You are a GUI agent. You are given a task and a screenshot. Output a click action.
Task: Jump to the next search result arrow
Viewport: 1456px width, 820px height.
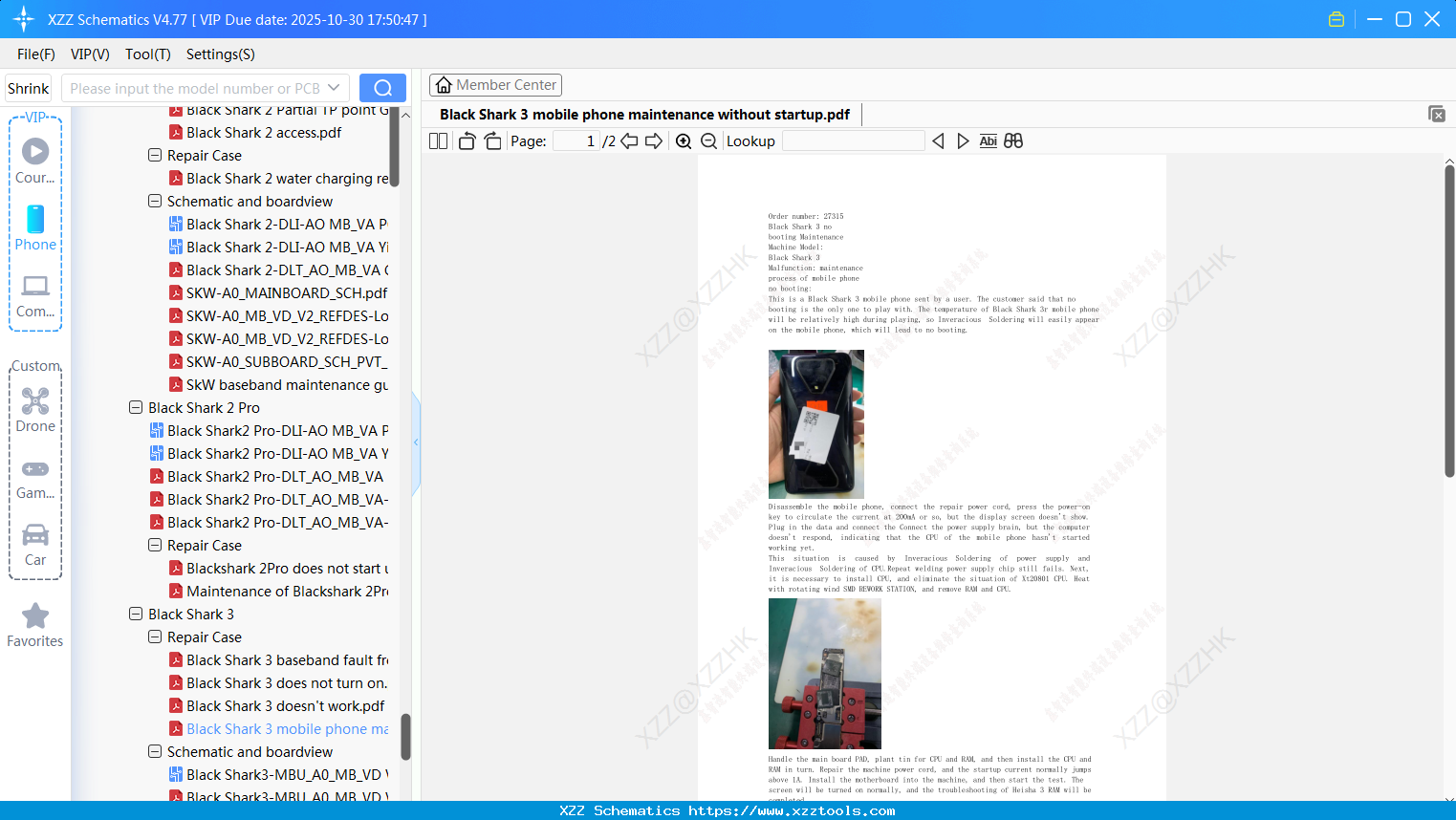click(x=962, y=140)
